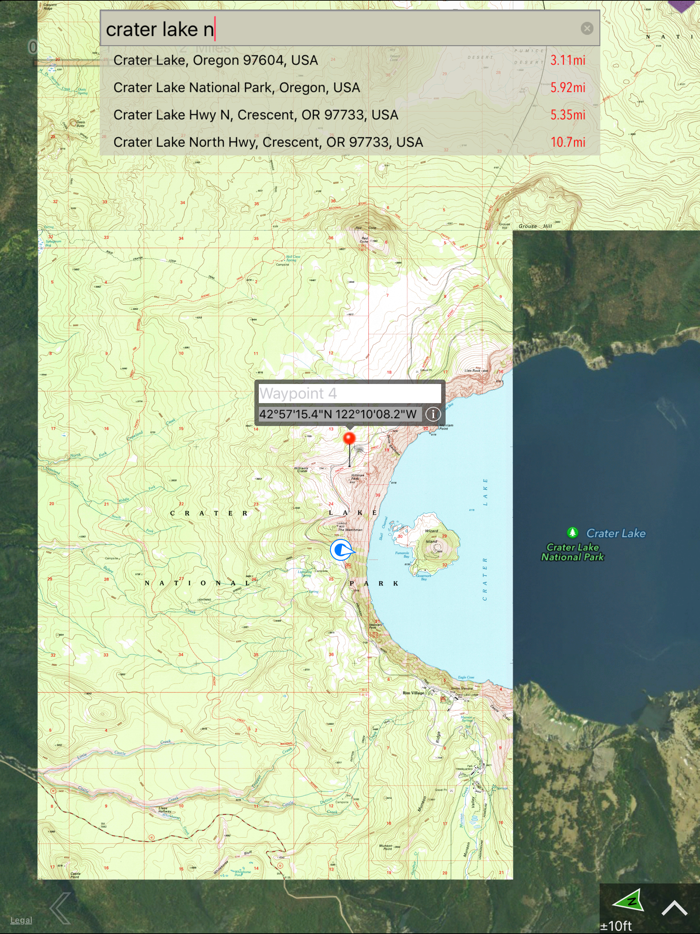The width and height of the screenshot is (700, 934).
Task: Clear the search field text
Action: pyautogui.click(x=587, y=29)
